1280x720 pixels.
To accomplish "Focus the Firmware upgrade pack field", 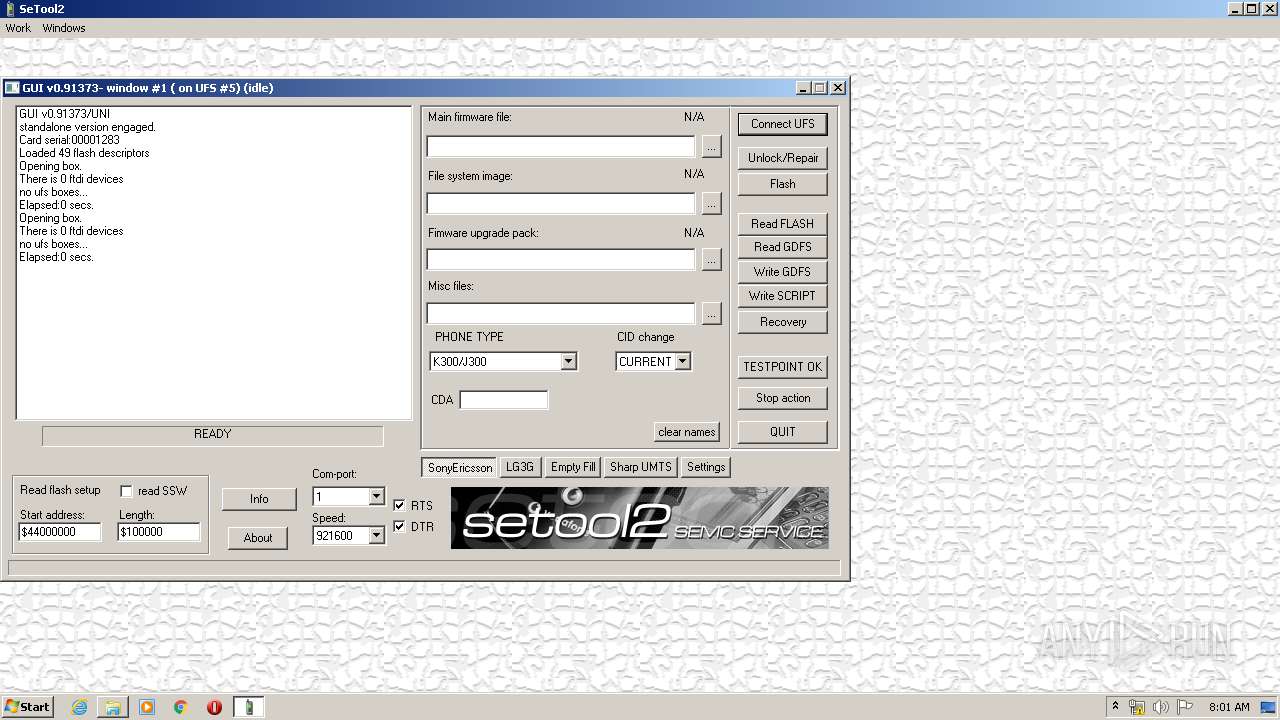I will tap(561, 259).
